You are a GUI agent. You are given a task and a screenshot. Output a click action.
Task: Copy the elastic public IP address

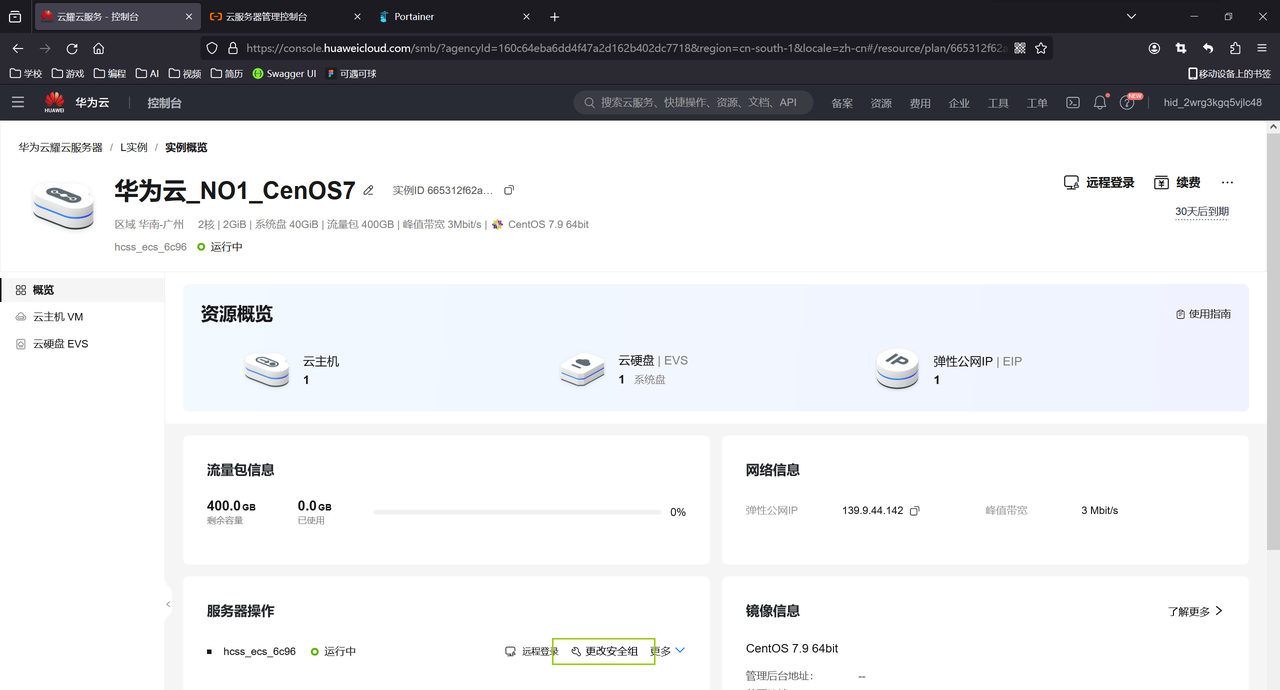click(914, 511)
